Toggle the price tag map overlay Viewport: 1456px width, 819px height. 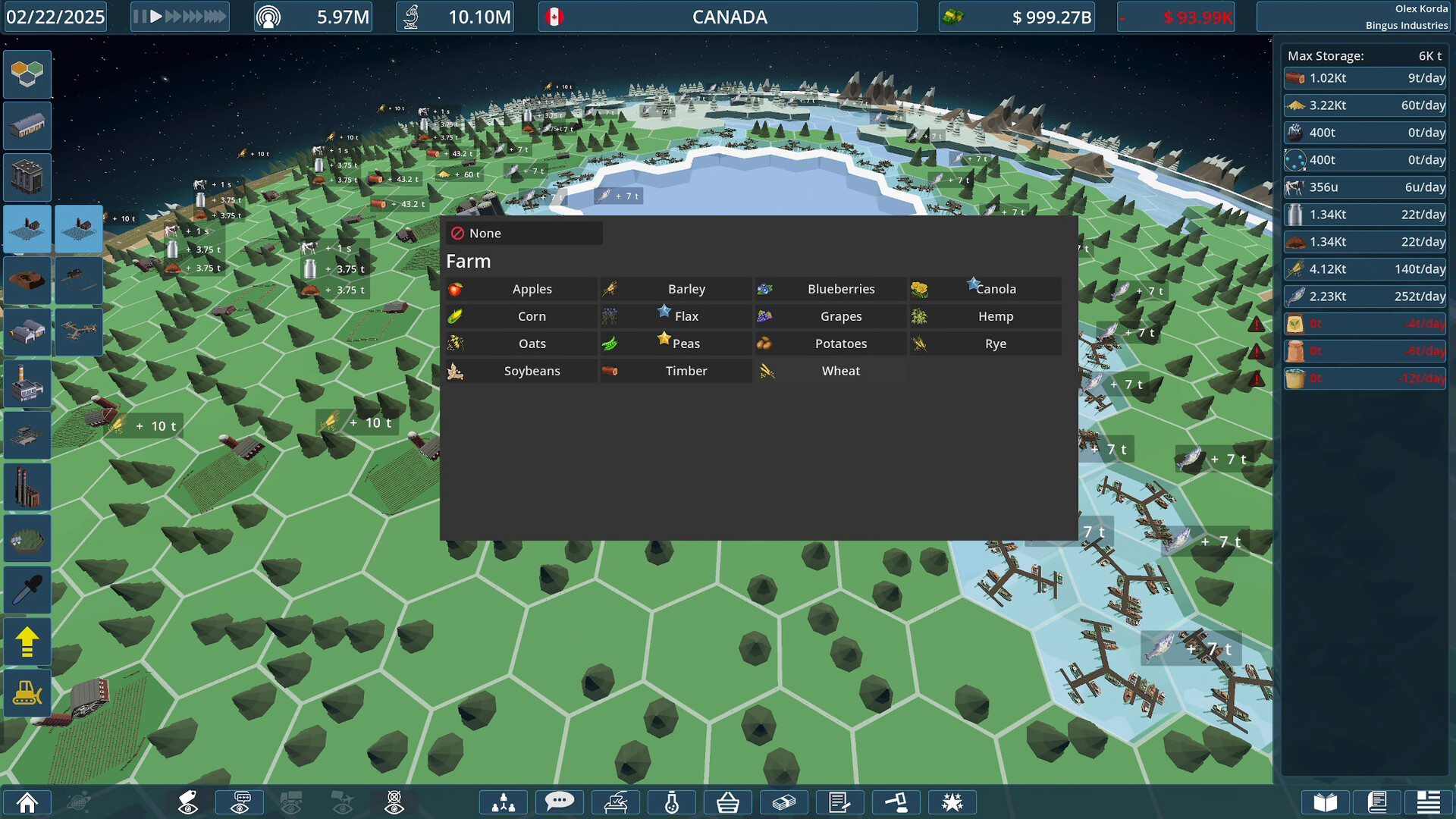coord(188,802)
